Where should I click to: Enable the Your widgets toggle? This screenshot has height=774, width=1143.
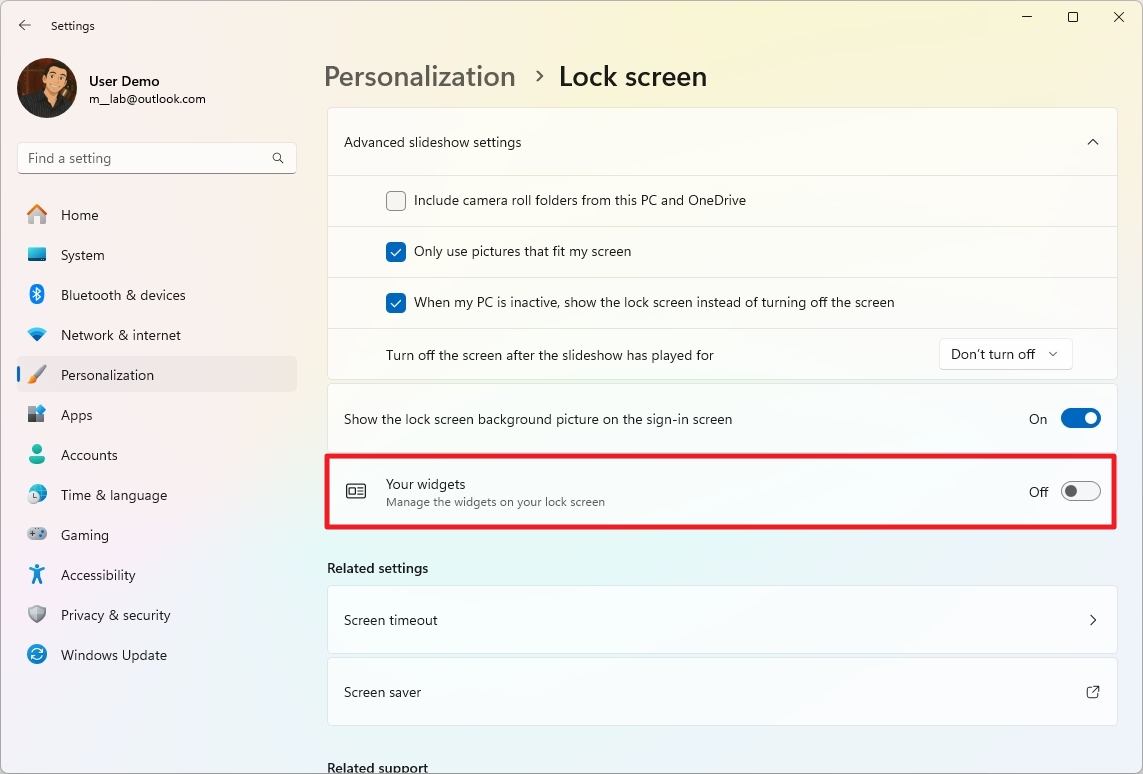tap(1080, 491)
